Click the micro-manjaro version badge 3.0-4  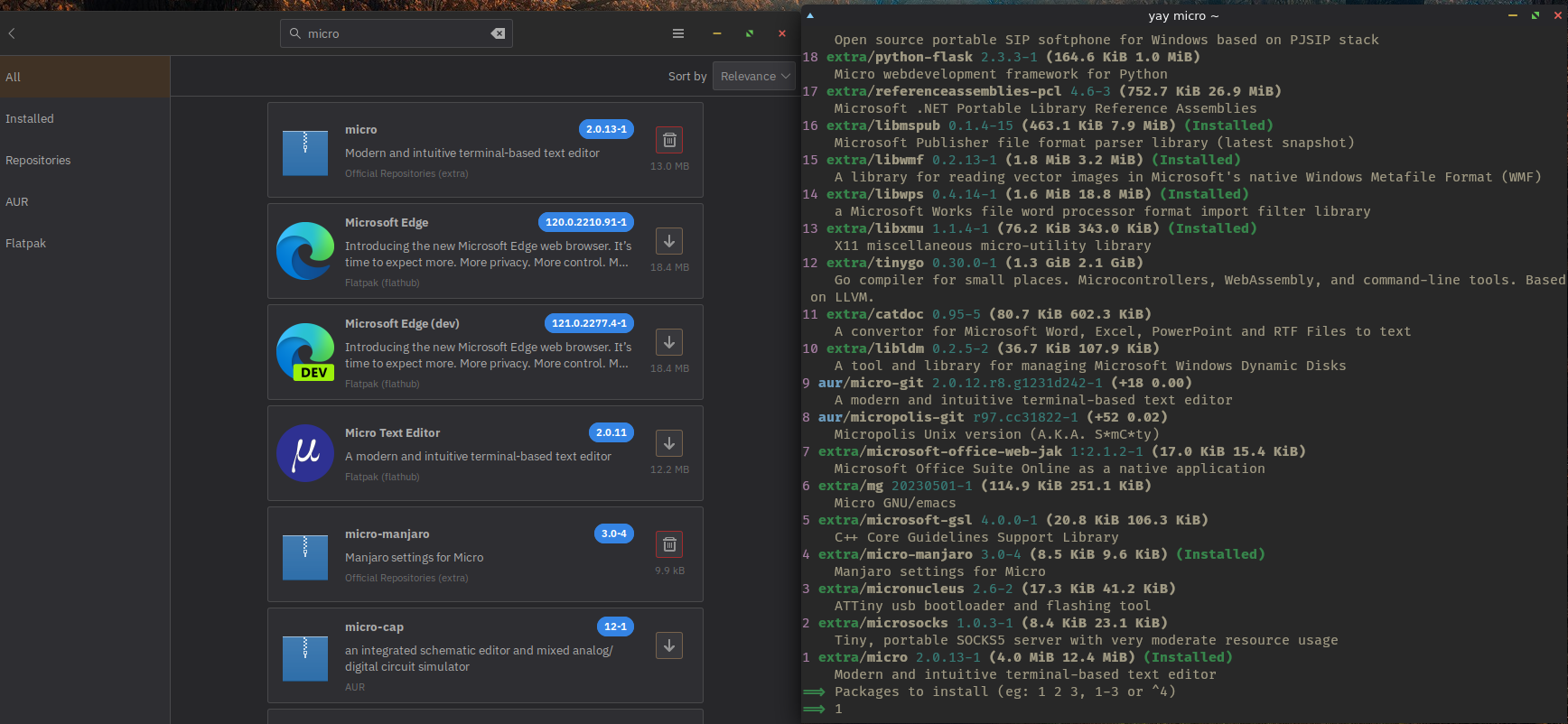click(614, 534)
